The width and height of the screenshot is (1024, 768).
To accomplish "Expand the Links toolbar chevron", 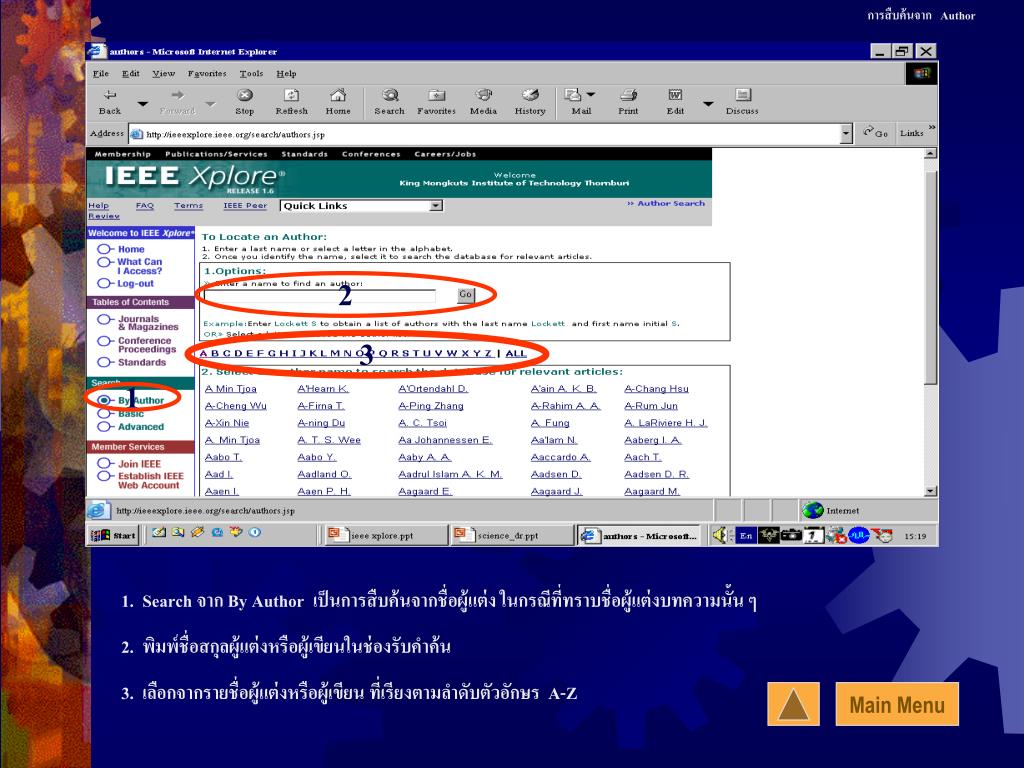I will pos(932,127).
